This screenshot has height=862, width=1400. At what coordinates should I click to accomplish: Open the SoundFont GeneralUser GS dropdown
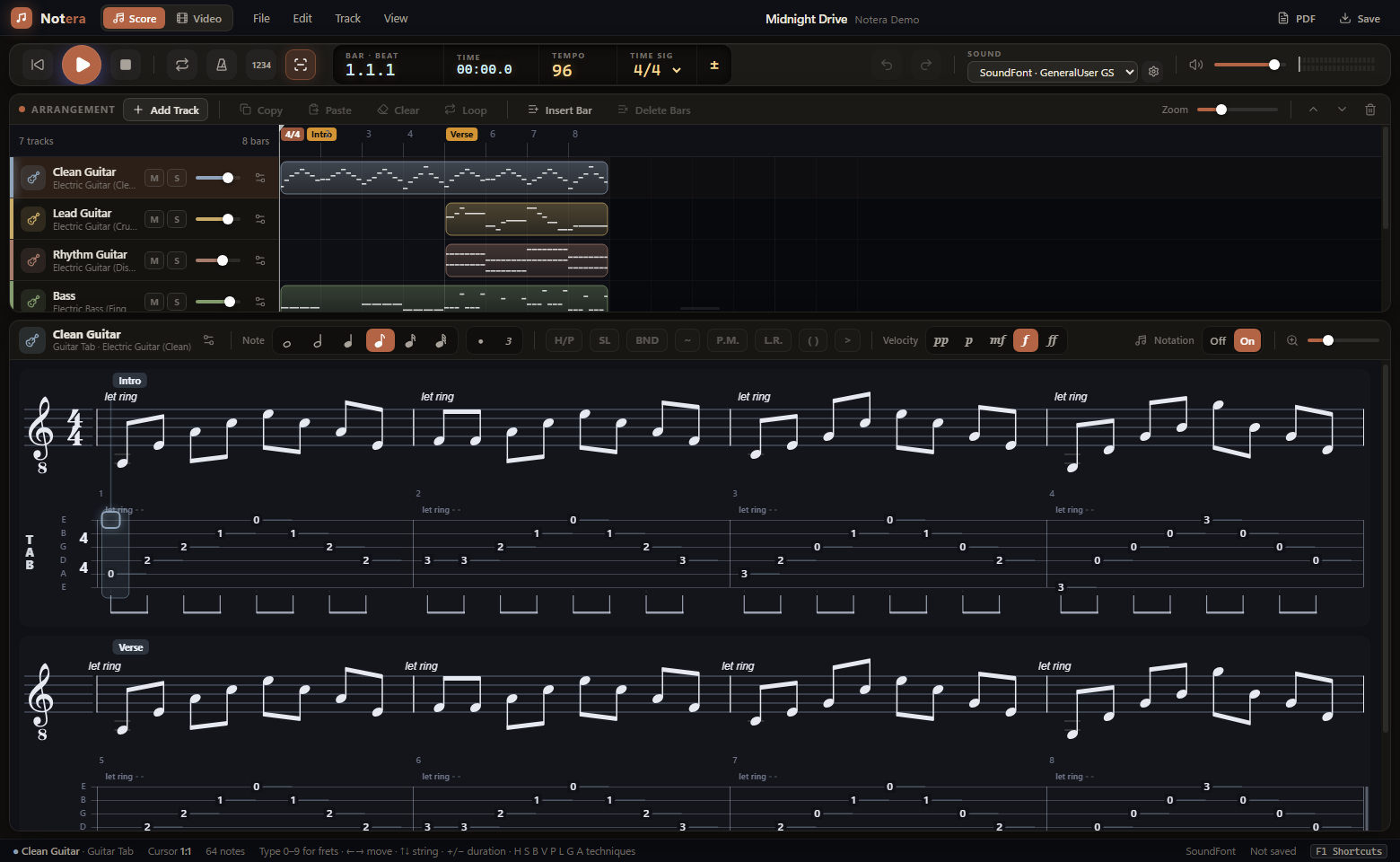click(1053, 72)
